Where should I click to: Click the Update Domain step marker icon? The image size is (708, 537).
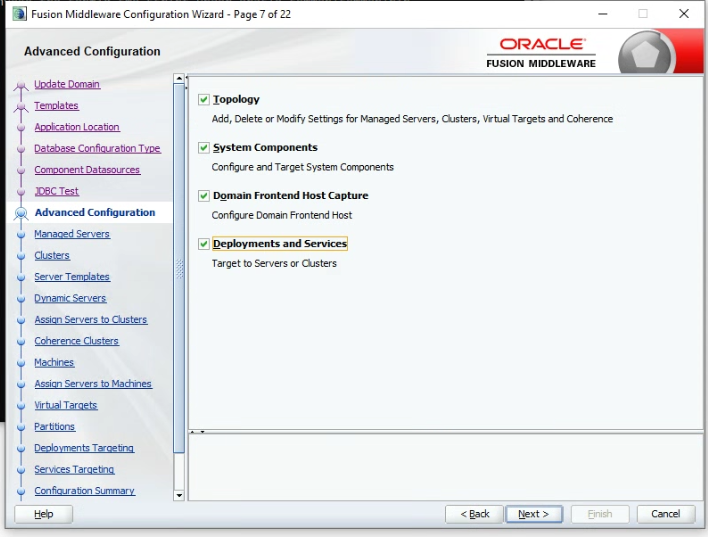point(21,85)
